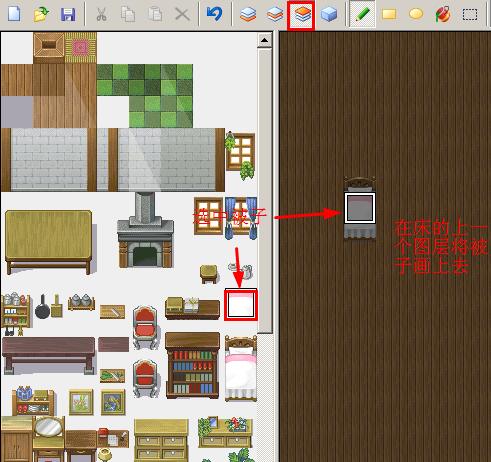Click the Paste clipboard icon
The image size is (491, 462).
(x=155, y=14)
